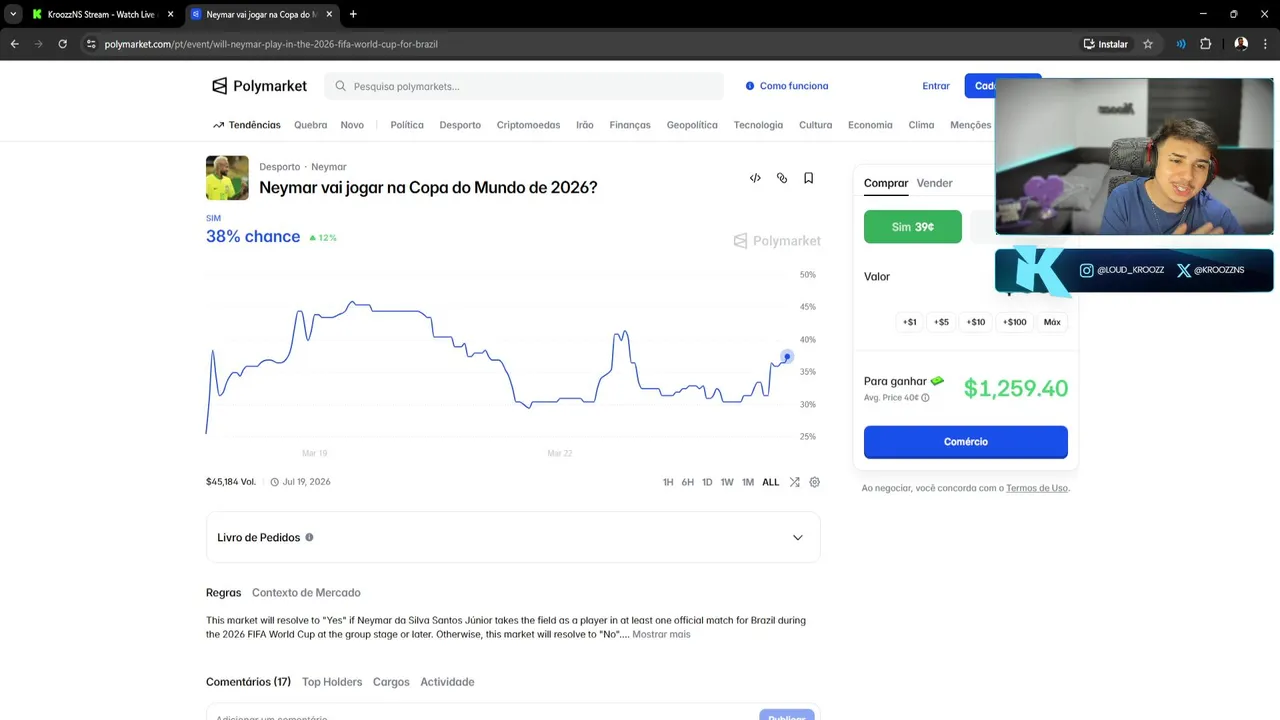Click the info icon beside Livro de Pedidos
The width and height of the screenshot is (1280, 720).
click(309, 537)
